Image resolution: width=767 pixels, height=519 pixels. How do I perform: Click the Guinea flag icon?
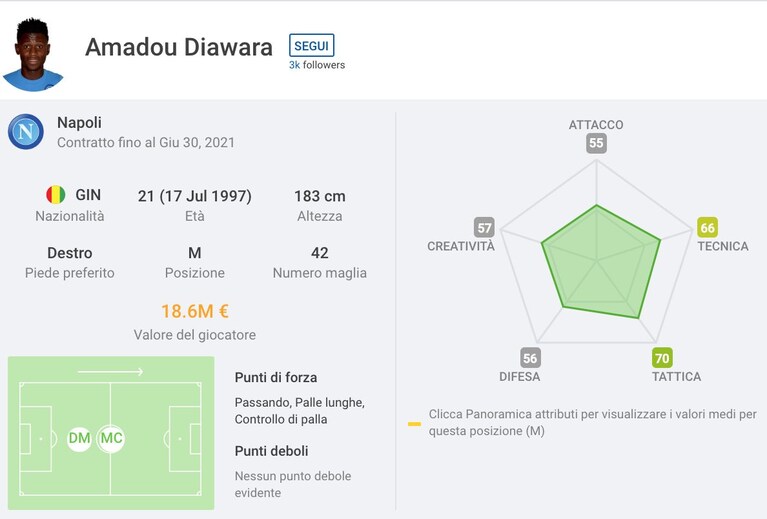55,195
